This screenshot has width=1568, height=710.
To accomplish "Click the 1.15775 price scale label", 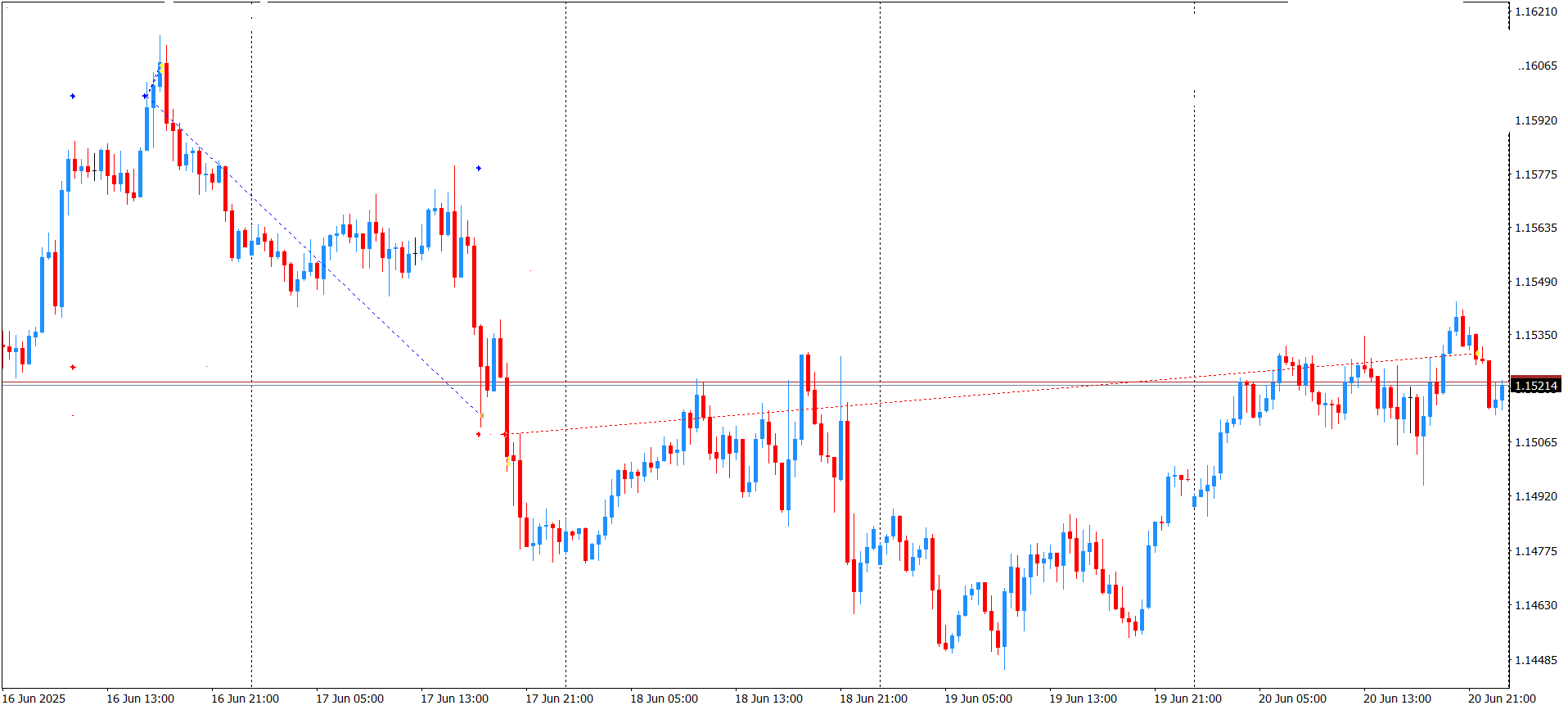I will click(x=1536, y=174).
